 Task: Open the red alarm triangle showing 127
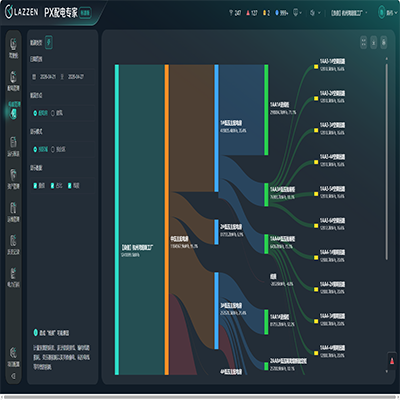click(252, 13)
